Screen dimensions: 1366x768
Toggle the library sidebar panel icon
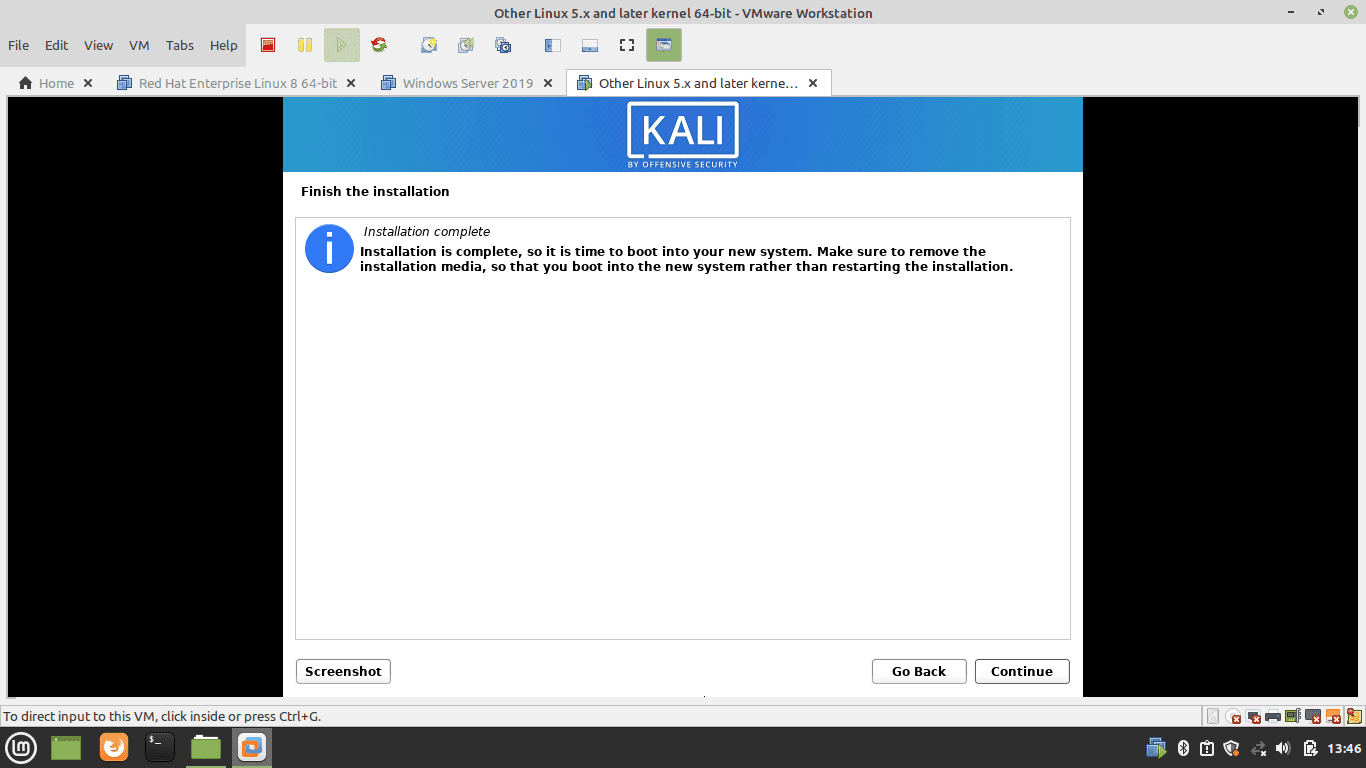[553, 45]
